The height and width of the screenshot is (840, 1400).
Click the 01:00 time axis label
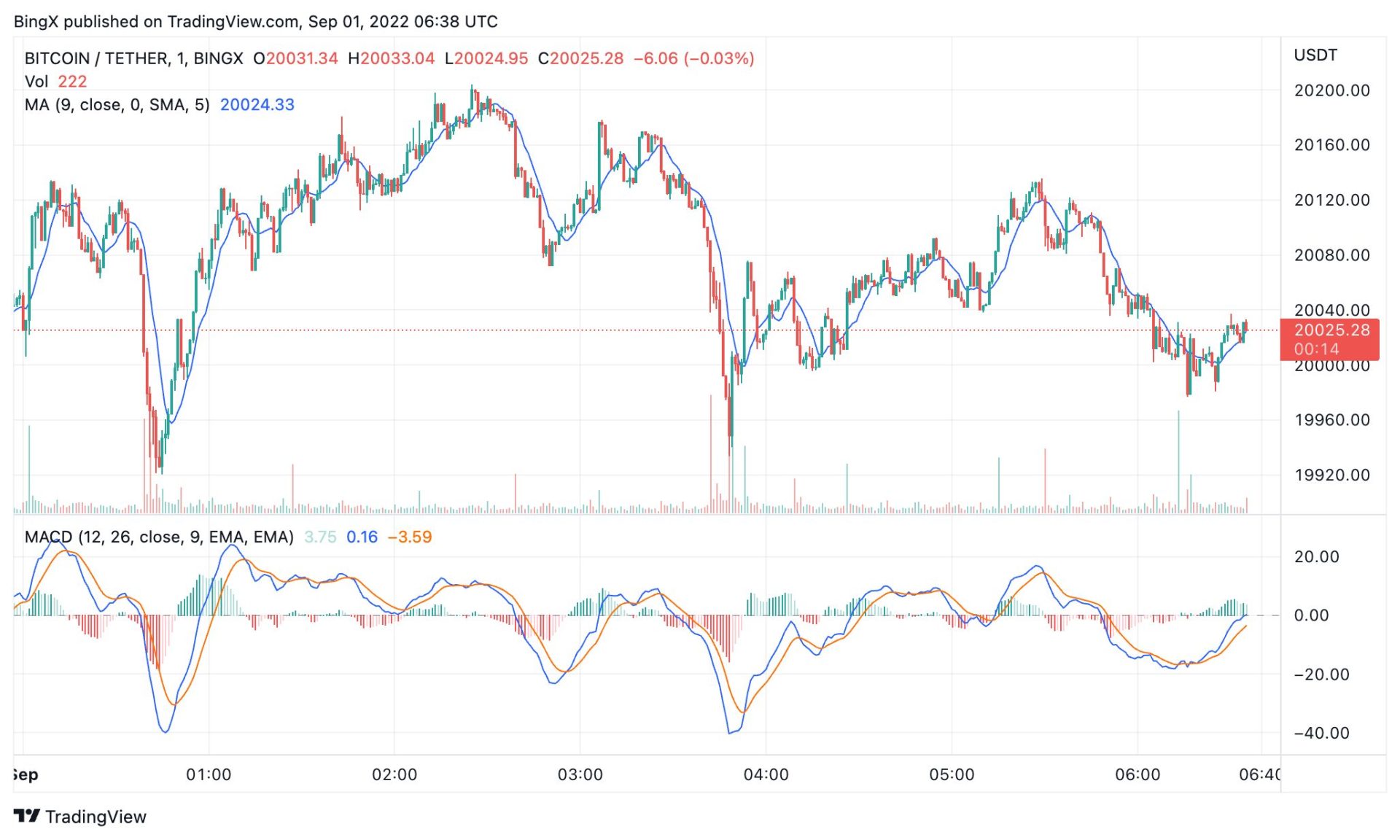click(x=209, y=774)
